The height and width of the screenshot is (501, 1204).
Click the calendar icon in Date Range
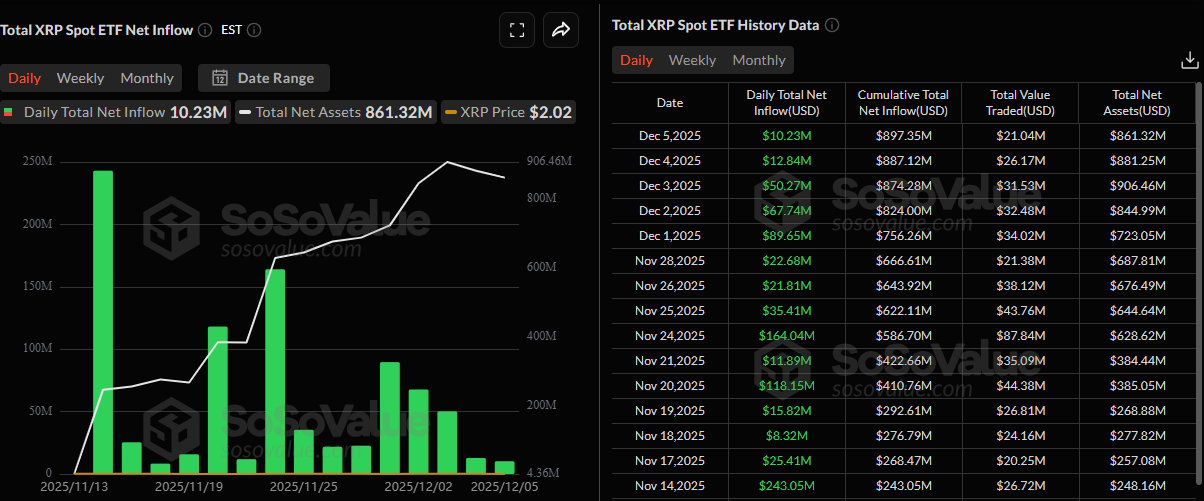coord(219,78)
